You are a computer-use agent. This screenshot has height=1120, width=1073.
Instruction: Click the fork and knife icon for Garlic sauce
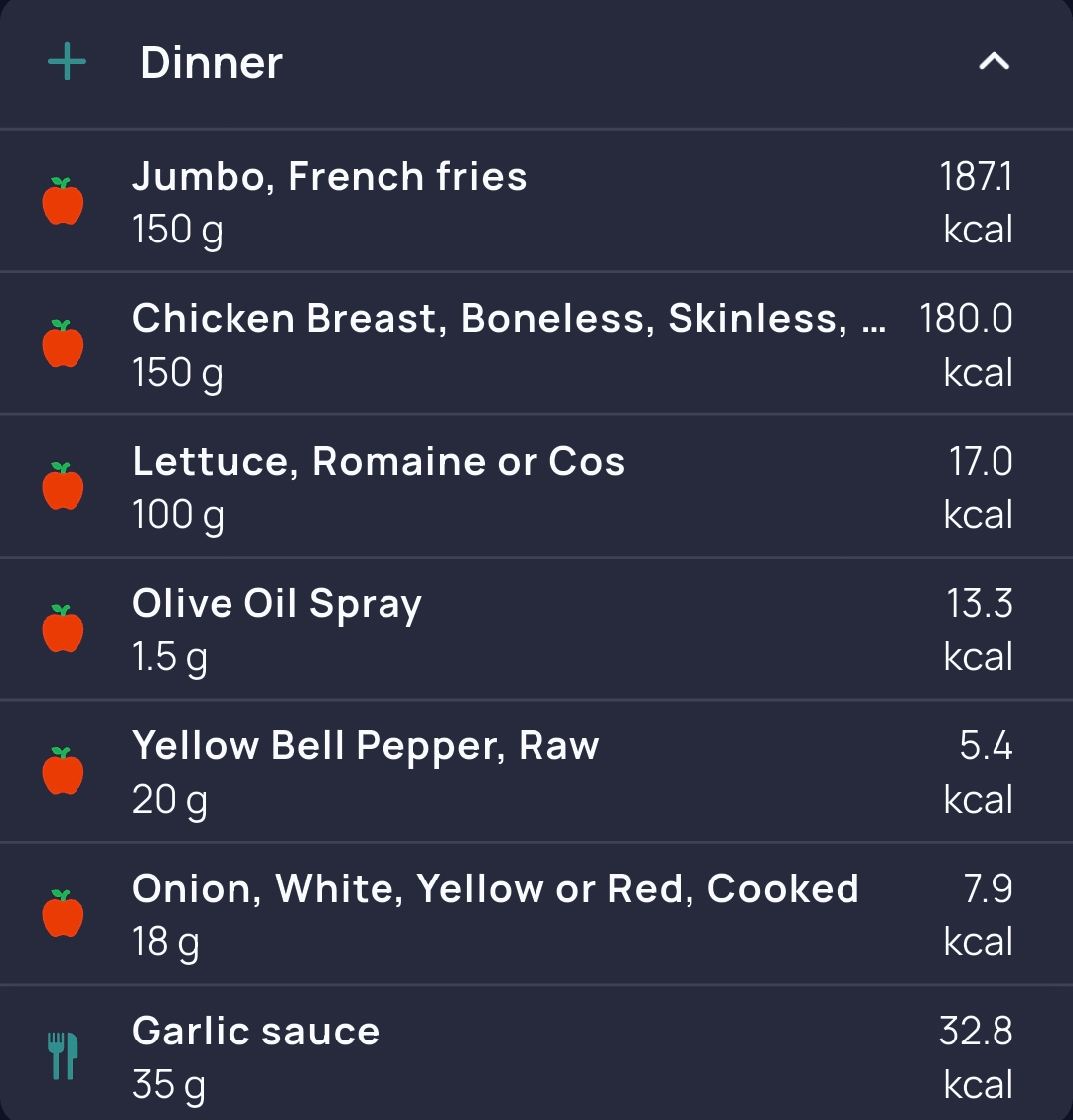point(63,1055)
